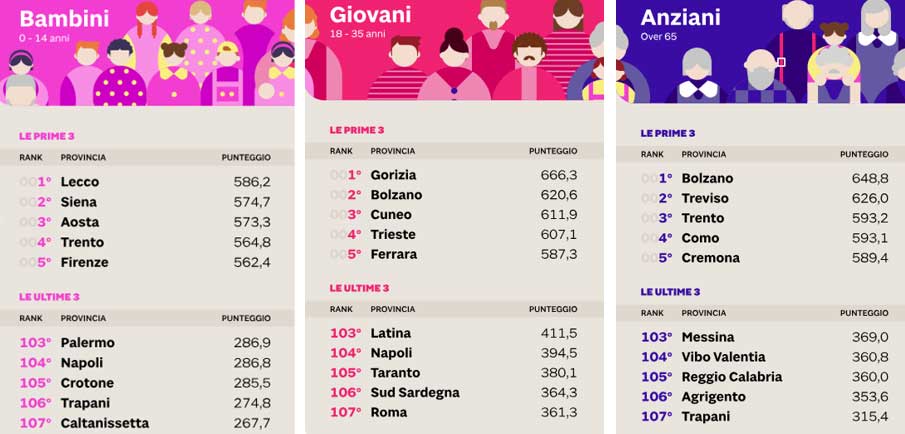Click the 586,2 score for Lecco
The width and height of the screenshot is (905, 434).
point(252,182)
